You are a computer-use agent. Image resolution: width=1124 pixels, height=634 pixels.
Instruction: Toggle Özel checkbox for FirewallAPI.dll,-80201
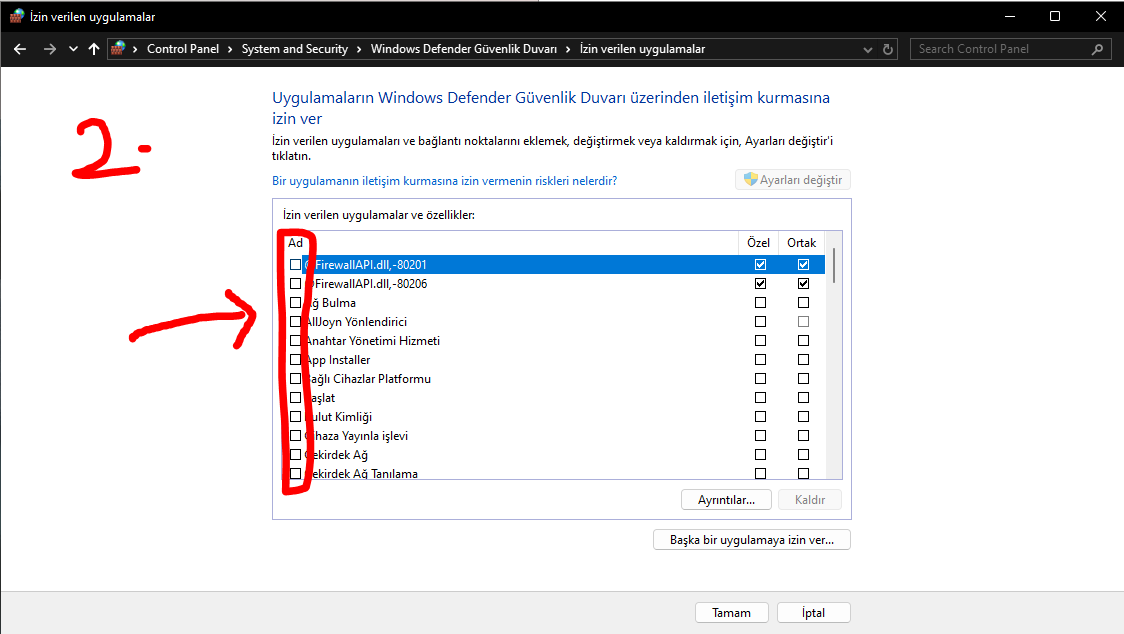[x=761, y=265]
